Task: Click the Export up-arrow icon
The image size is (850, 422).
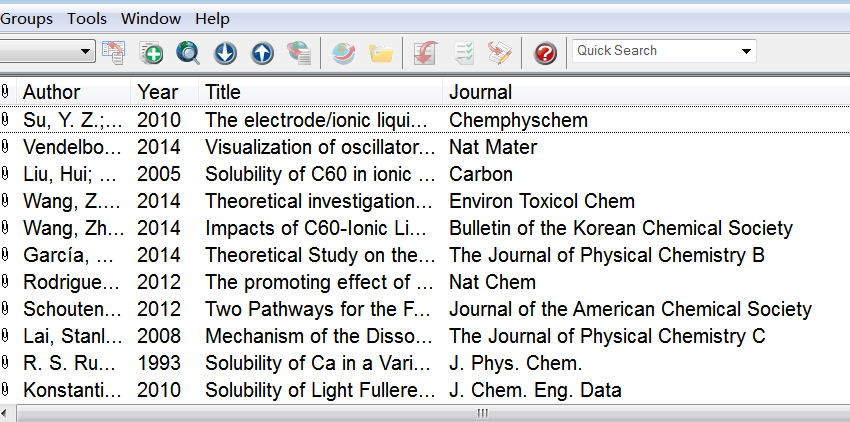Action: tap(262, 52)
